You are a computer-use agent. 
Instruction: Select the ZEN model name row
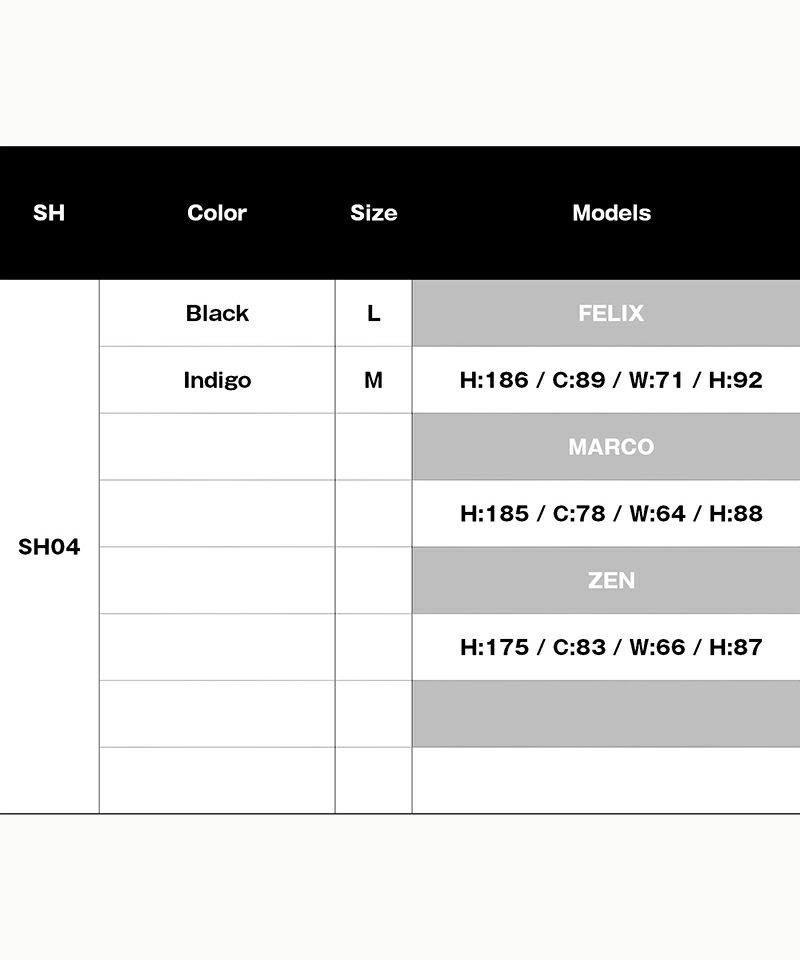[x=611, y=580]
